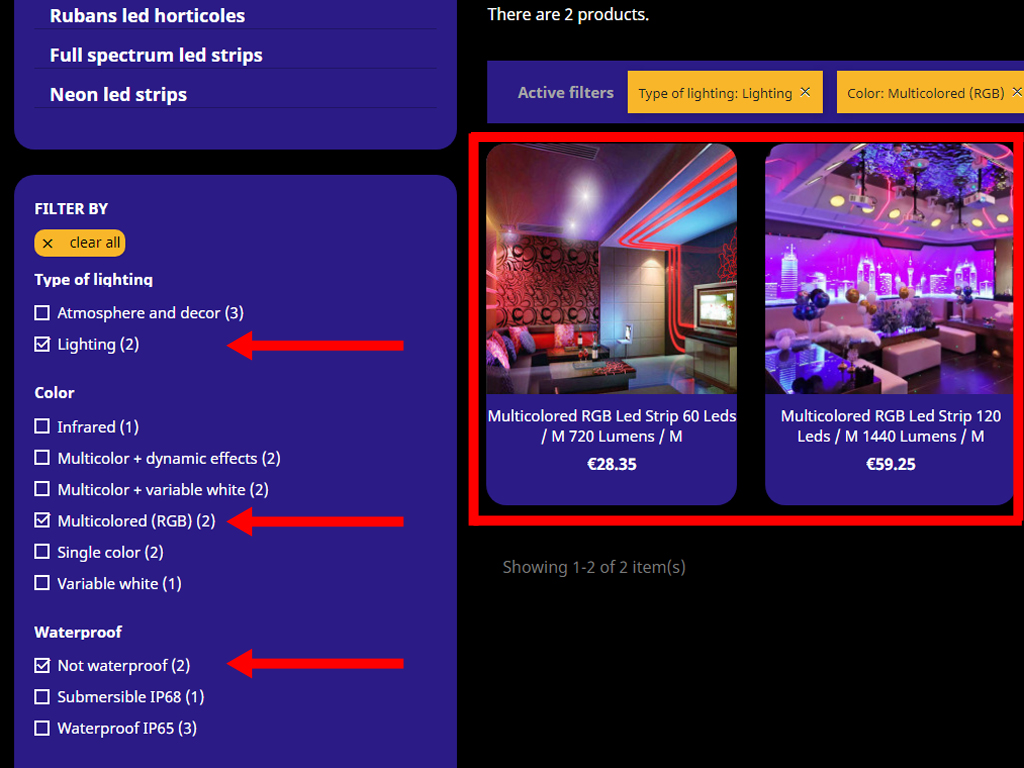This screenshot has width=1024, height=768.
Task: Enable the Infrared color filter
Action: pyautogui.click(x=42, y=427)
